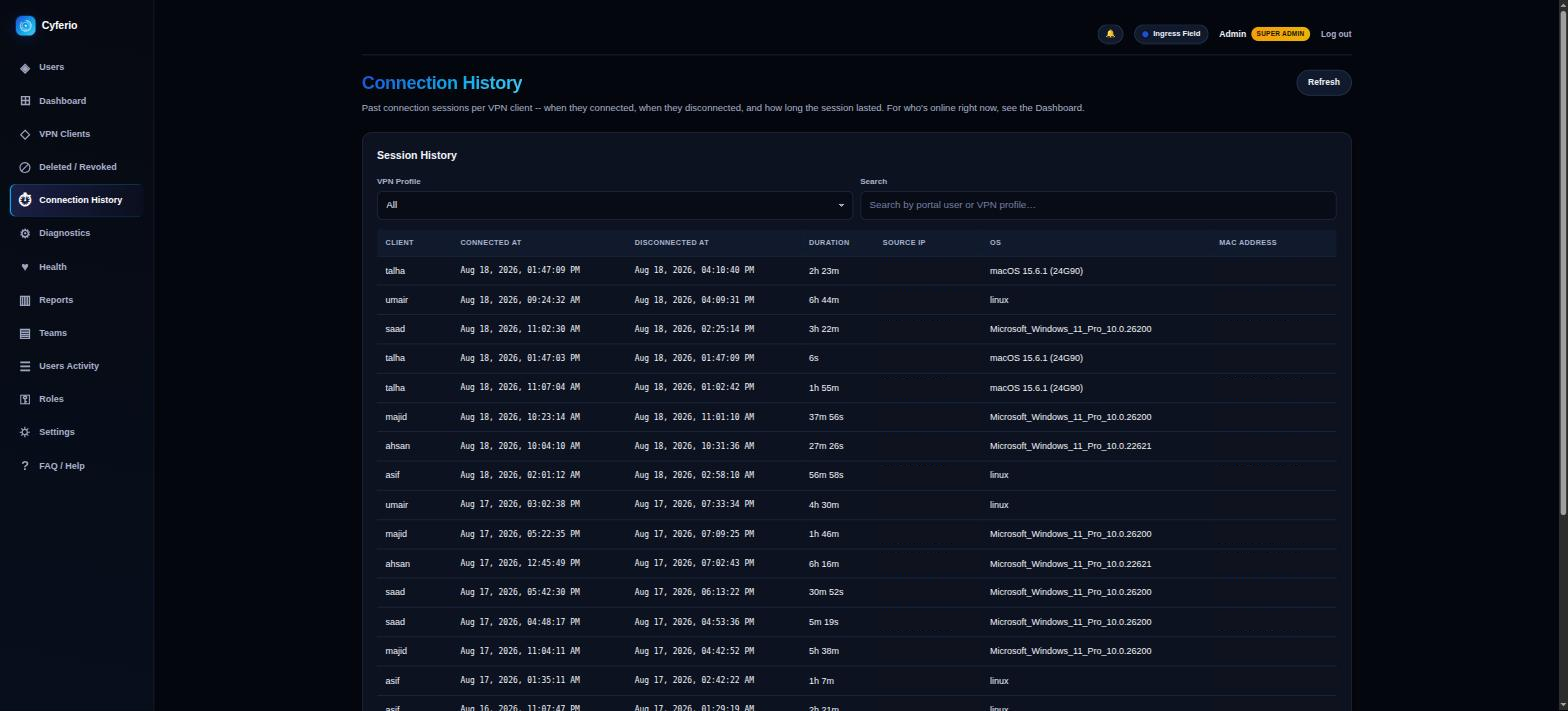Click the 5m 19s duration cell

(823, 622)
